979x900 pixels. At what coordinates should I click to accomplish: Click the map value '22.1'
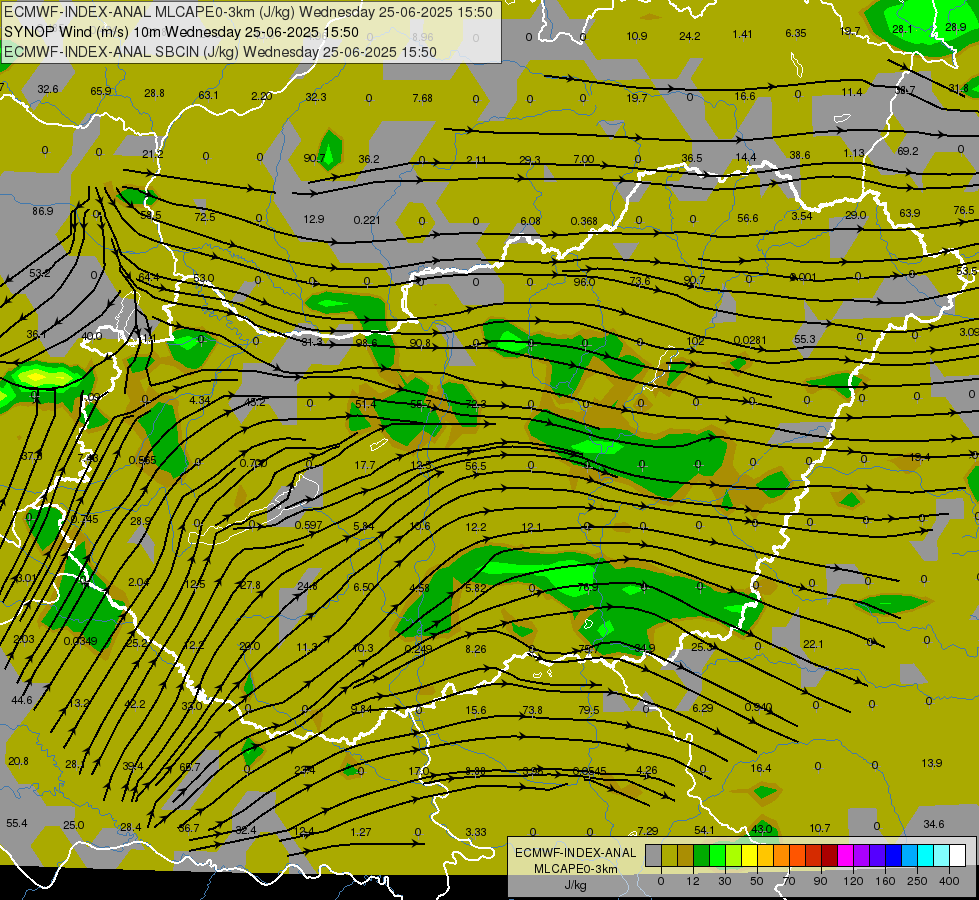point(813,644)
